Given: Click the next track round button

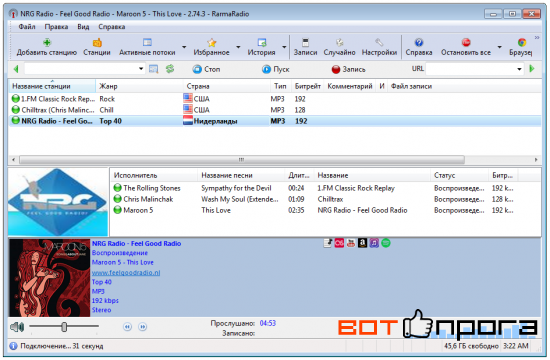Looking at the screenshot, I should click(x=143, y=327).
